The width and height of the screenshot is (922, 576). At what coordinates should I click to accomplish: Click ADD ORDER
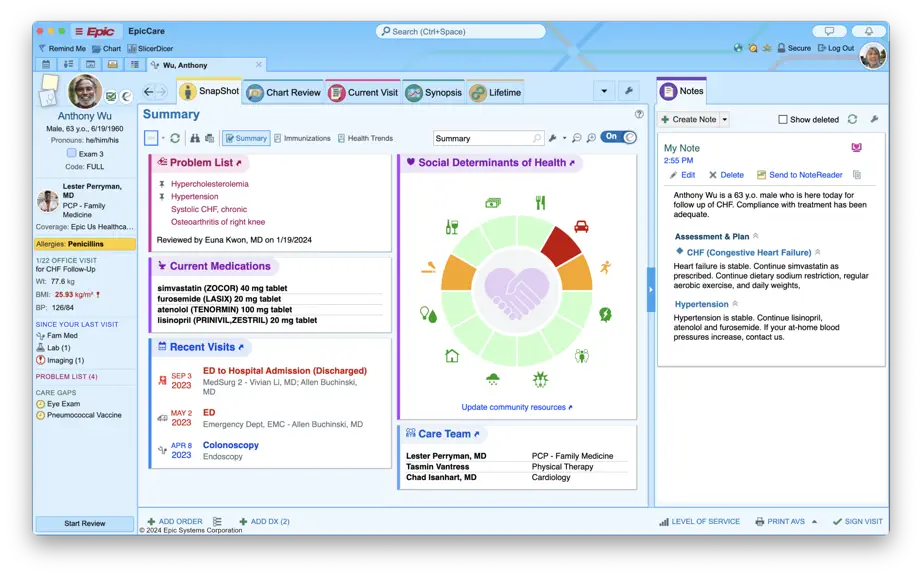click(175, 521)
